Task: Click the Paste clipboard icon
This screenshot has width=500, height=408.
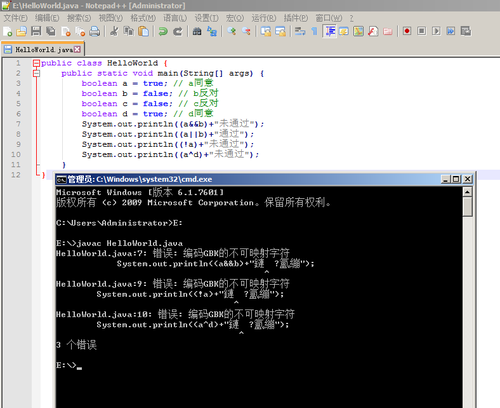Action: (x=143, y=31)
